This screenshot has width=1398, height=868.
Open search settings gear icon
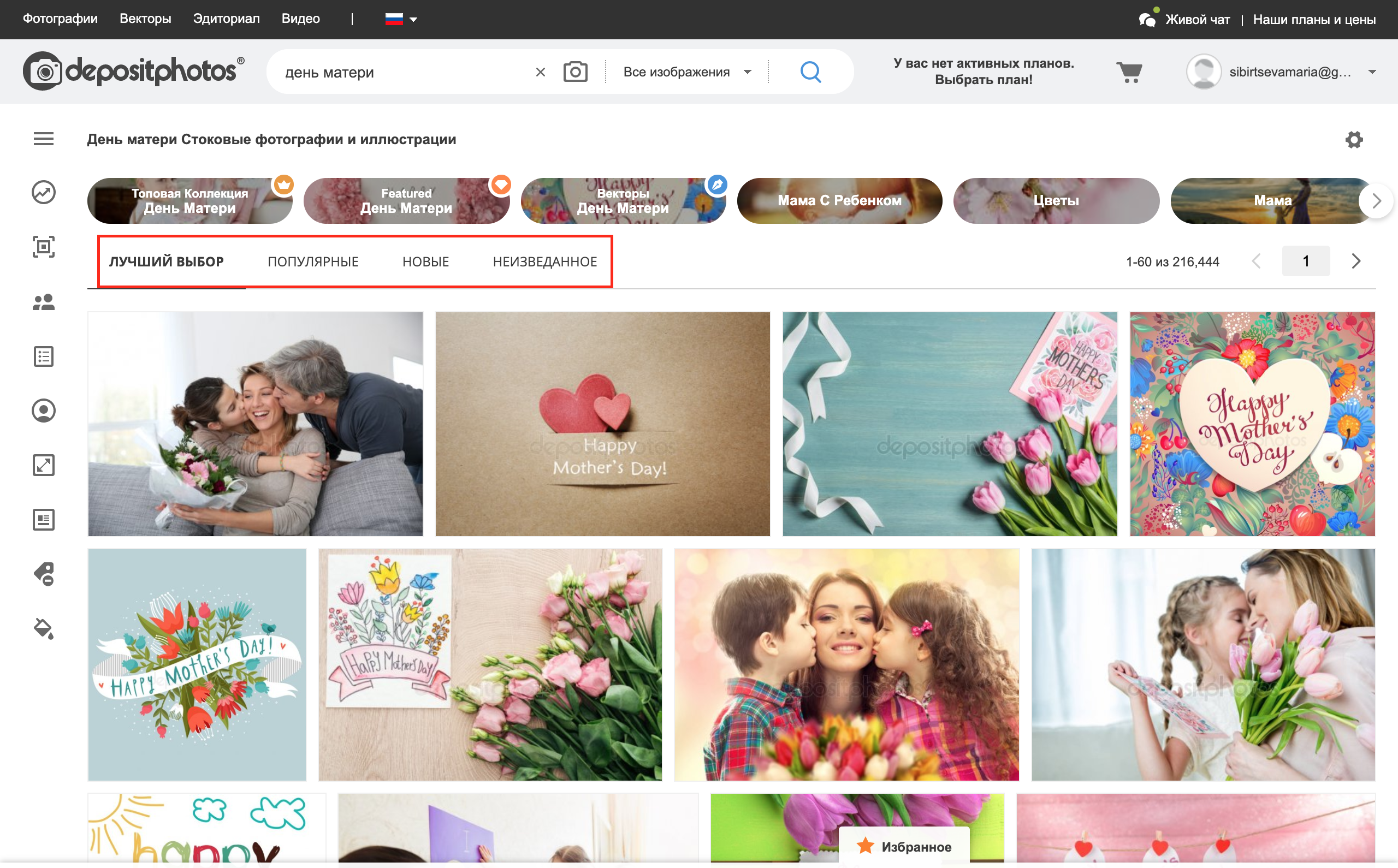click(1354, 140)
